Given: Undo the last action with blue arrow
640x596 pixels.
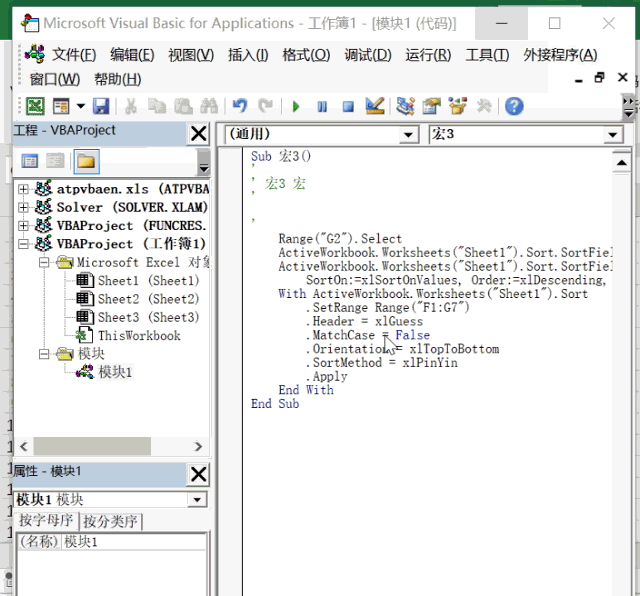Looking at the screenshot, I should [240, 107].
